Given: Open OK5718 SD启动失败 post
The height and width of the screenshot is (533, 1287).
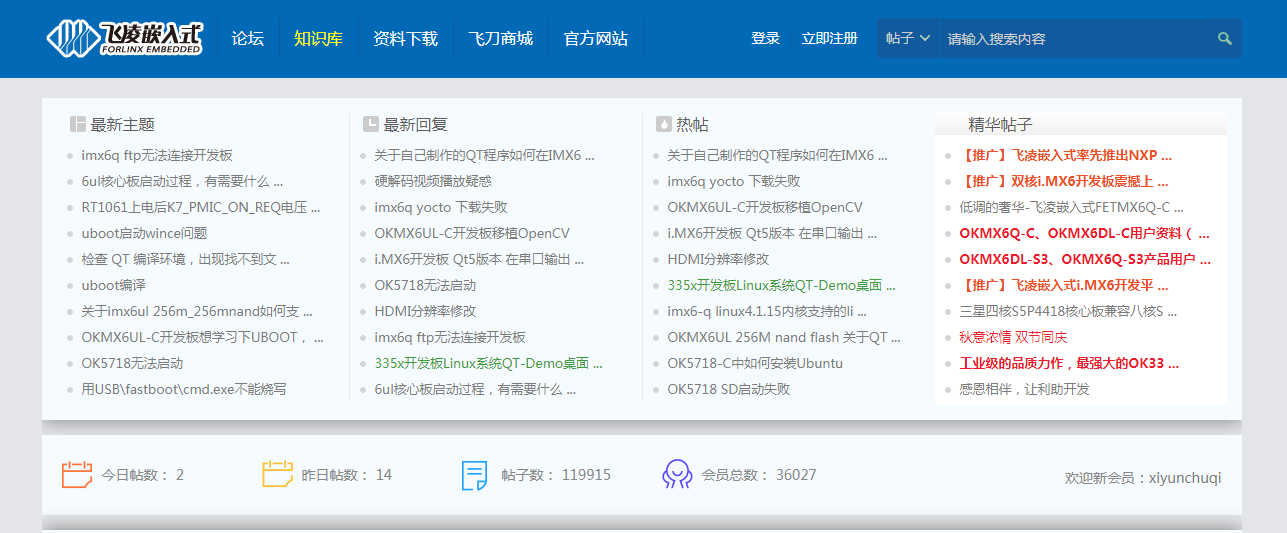Looking at the screenshot, I should tap(729, 389).
